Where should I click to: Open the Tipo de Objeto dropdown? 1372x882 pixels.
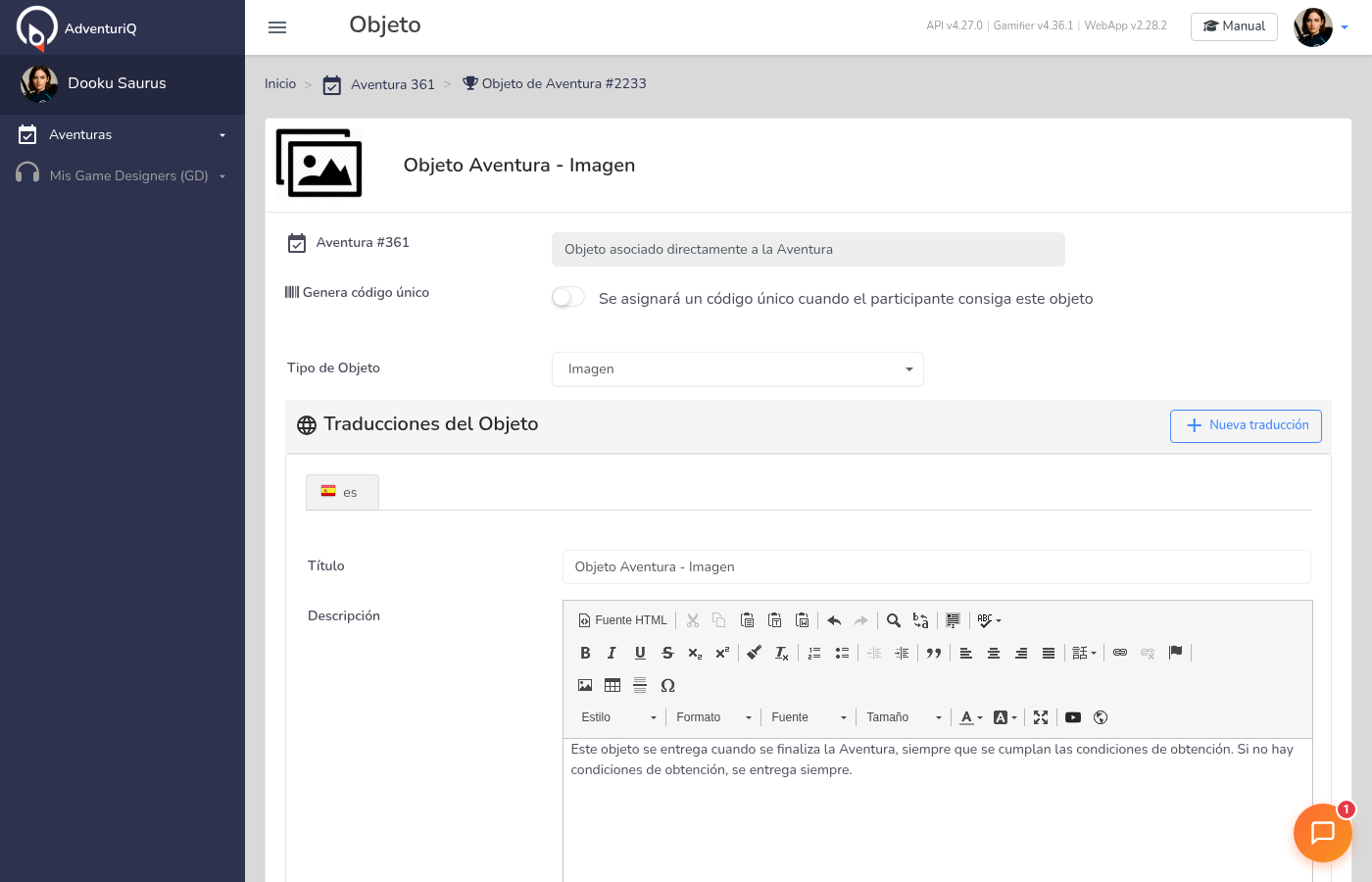pos(738,368)
